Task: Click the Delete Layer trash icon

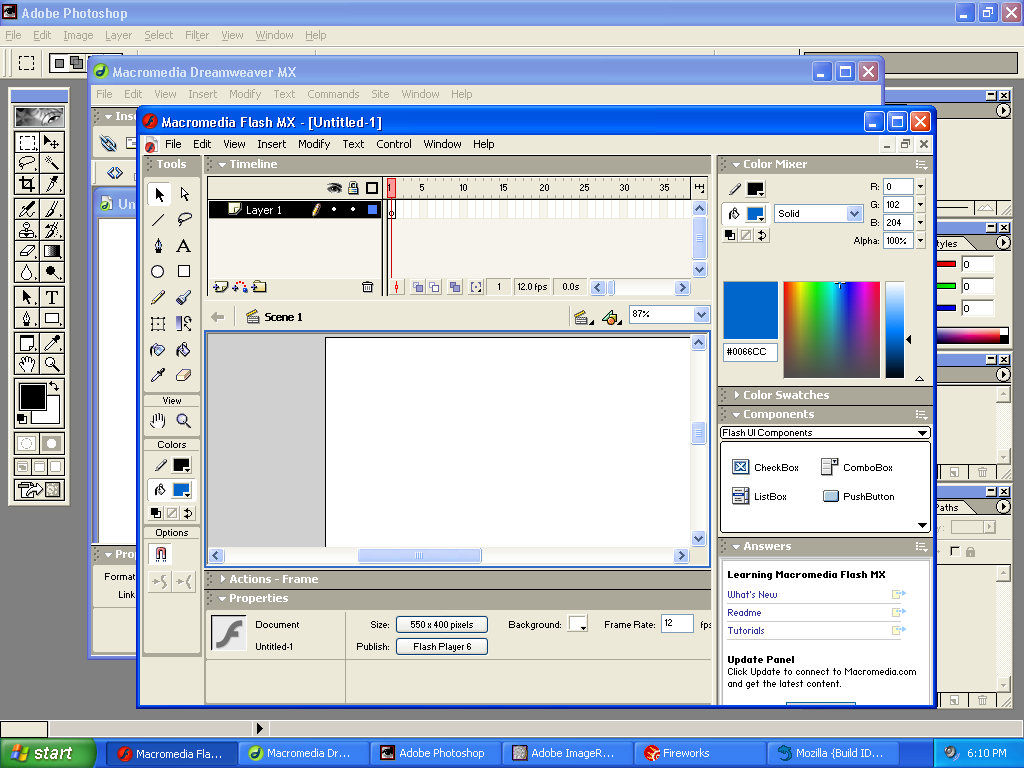Action: point(367,287)
